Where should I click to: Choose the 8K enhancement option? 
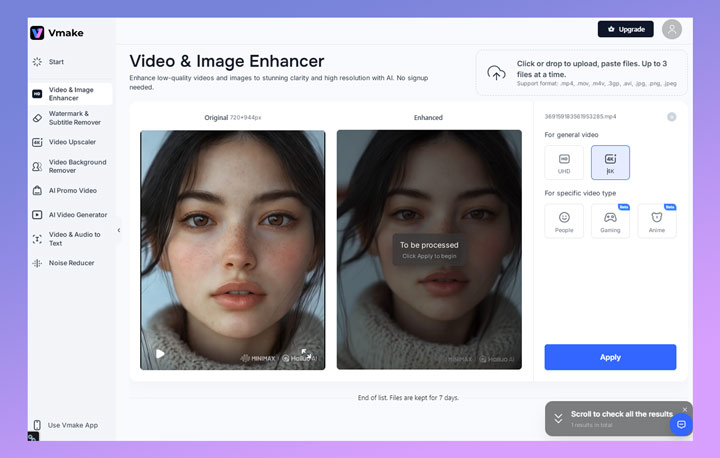[x=610, y=162]
